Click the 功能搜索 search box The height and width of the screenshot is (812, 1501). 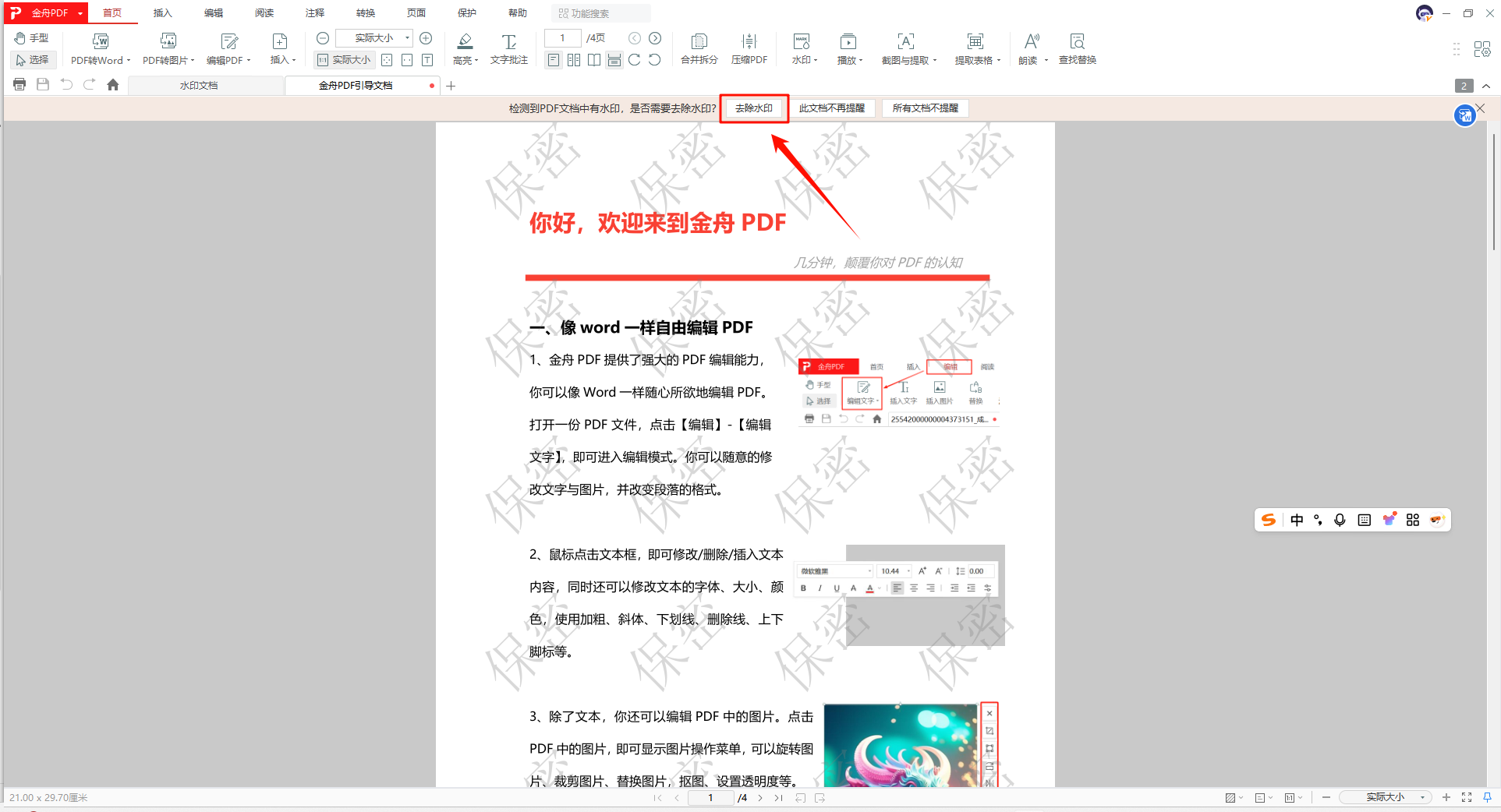601,13
